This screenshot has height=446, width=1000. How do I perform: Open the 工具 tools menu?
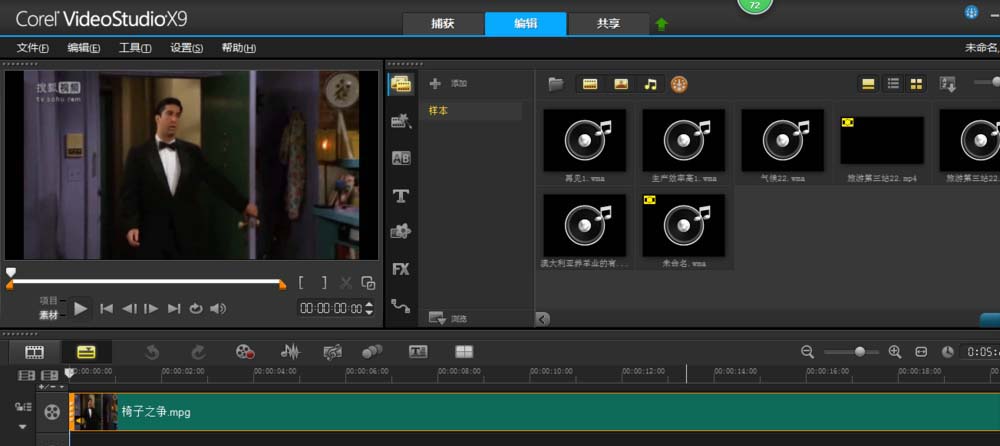pyautogui.click(x=135, y=48)
